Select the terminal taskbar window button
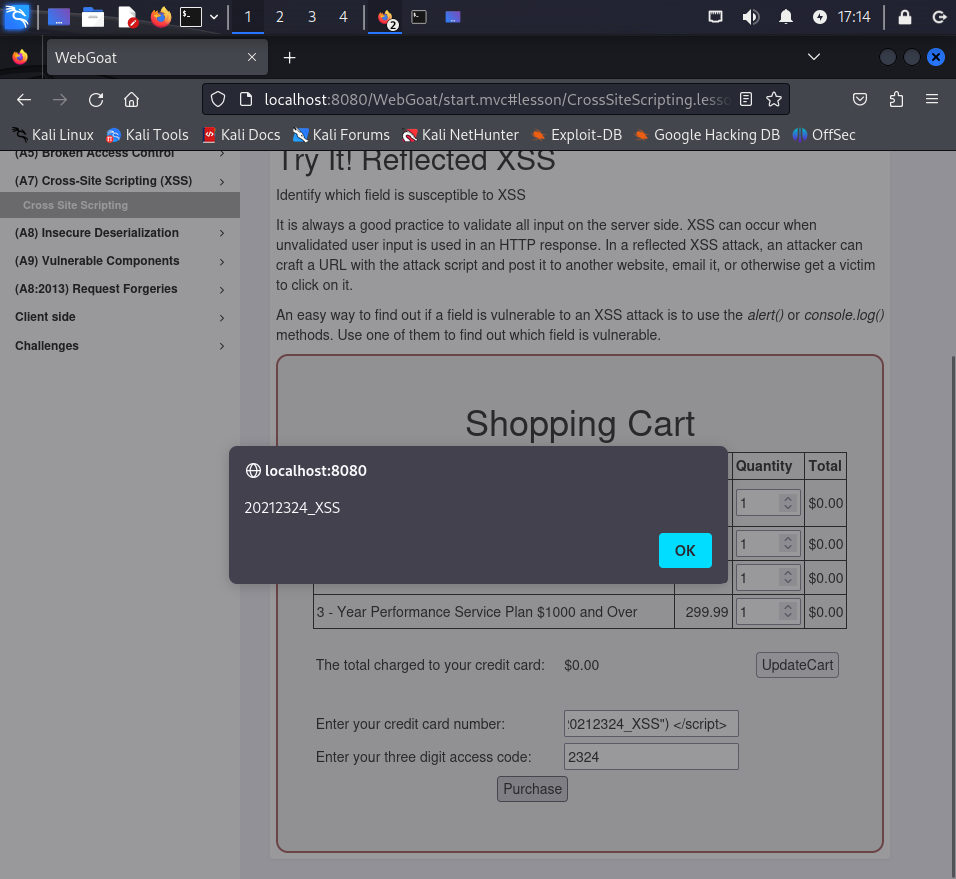The width and height of the screenshot is (956, 879). [419, 17]
